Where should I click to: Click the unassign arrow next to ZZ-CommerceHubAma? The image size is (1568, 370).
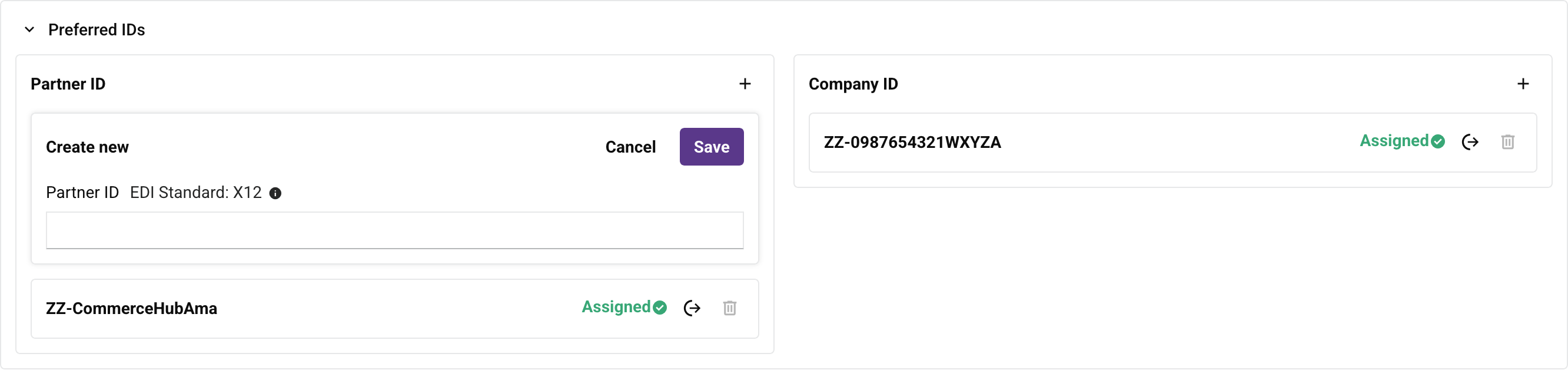click(693, 309)
